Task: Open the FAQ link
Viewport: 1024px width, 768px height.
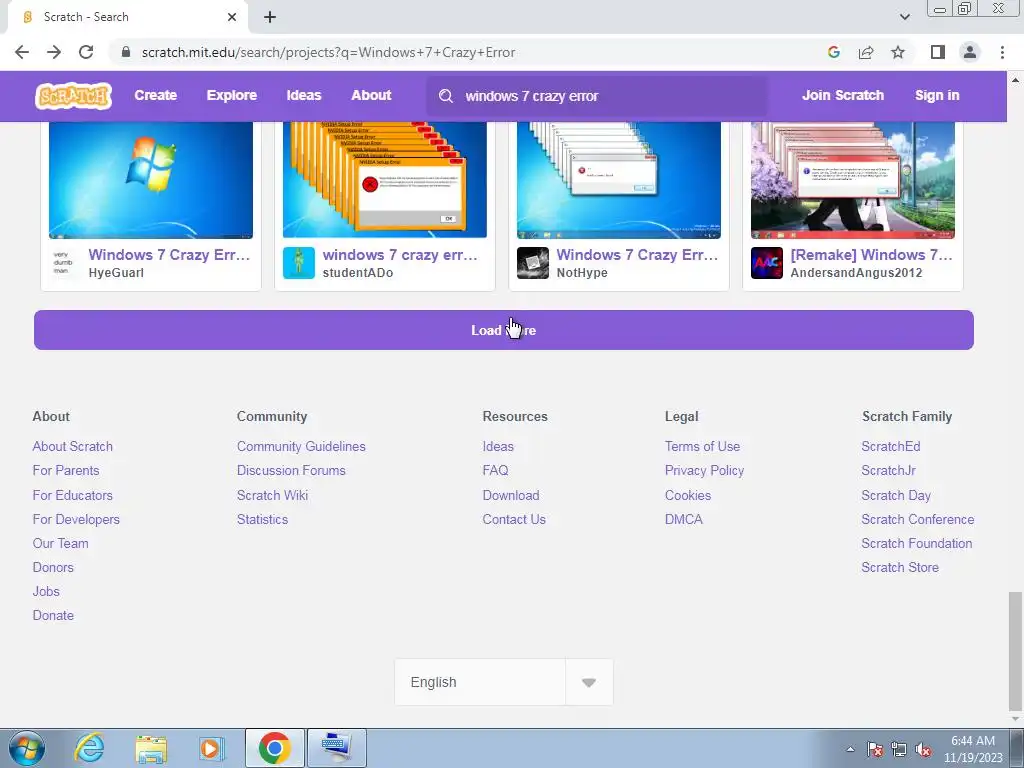Action: [495, 470]
